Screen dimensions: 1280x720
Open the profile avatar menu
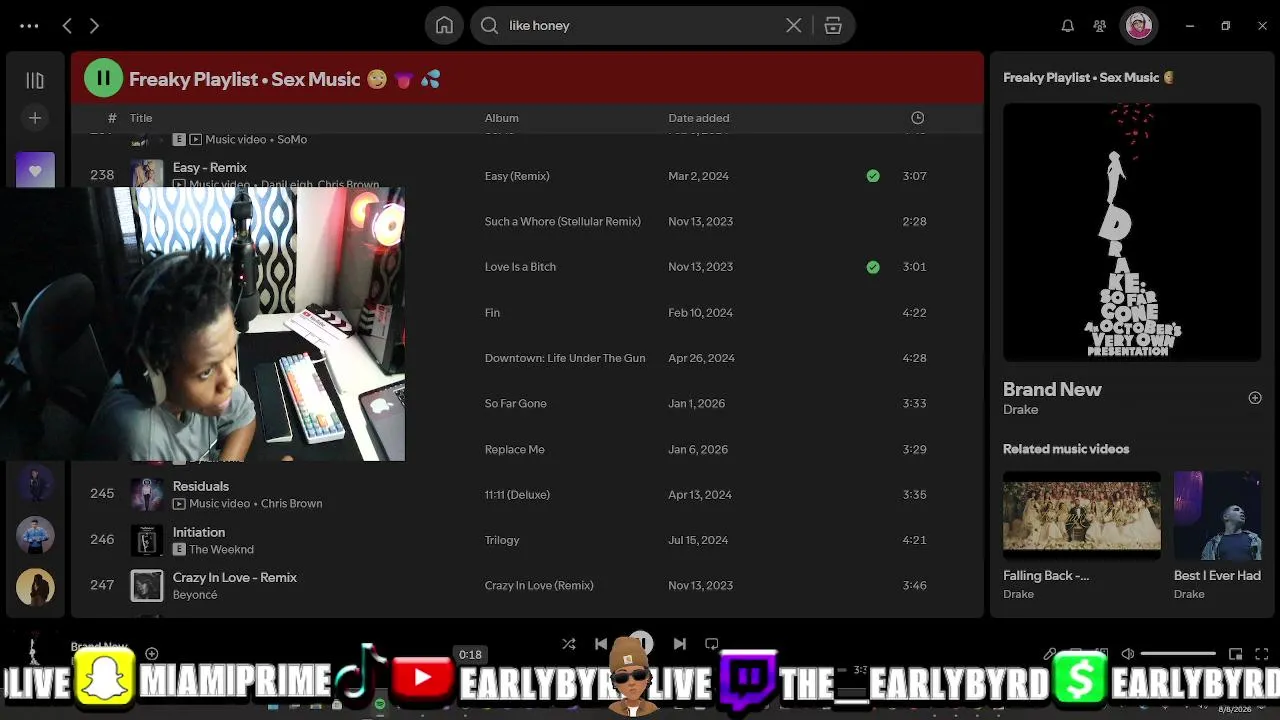point(1139,26)
